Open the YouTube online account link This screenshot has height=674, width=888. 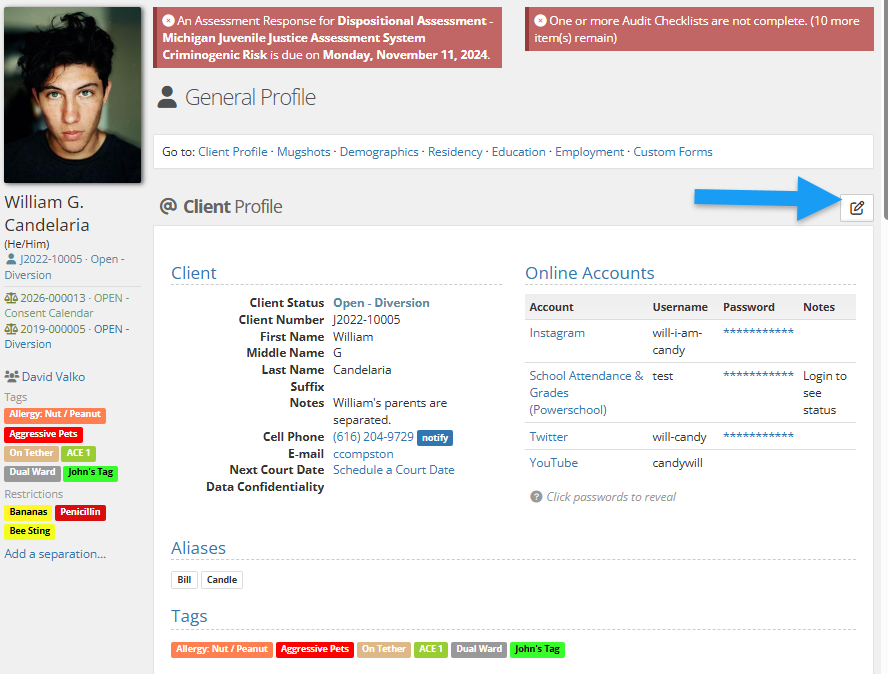click(553, 463)
